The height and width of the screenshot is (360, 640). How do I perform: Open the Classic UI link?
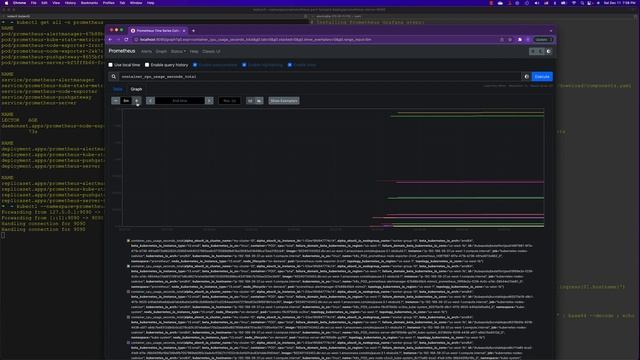pyautogui.click(x=211, y=51)
